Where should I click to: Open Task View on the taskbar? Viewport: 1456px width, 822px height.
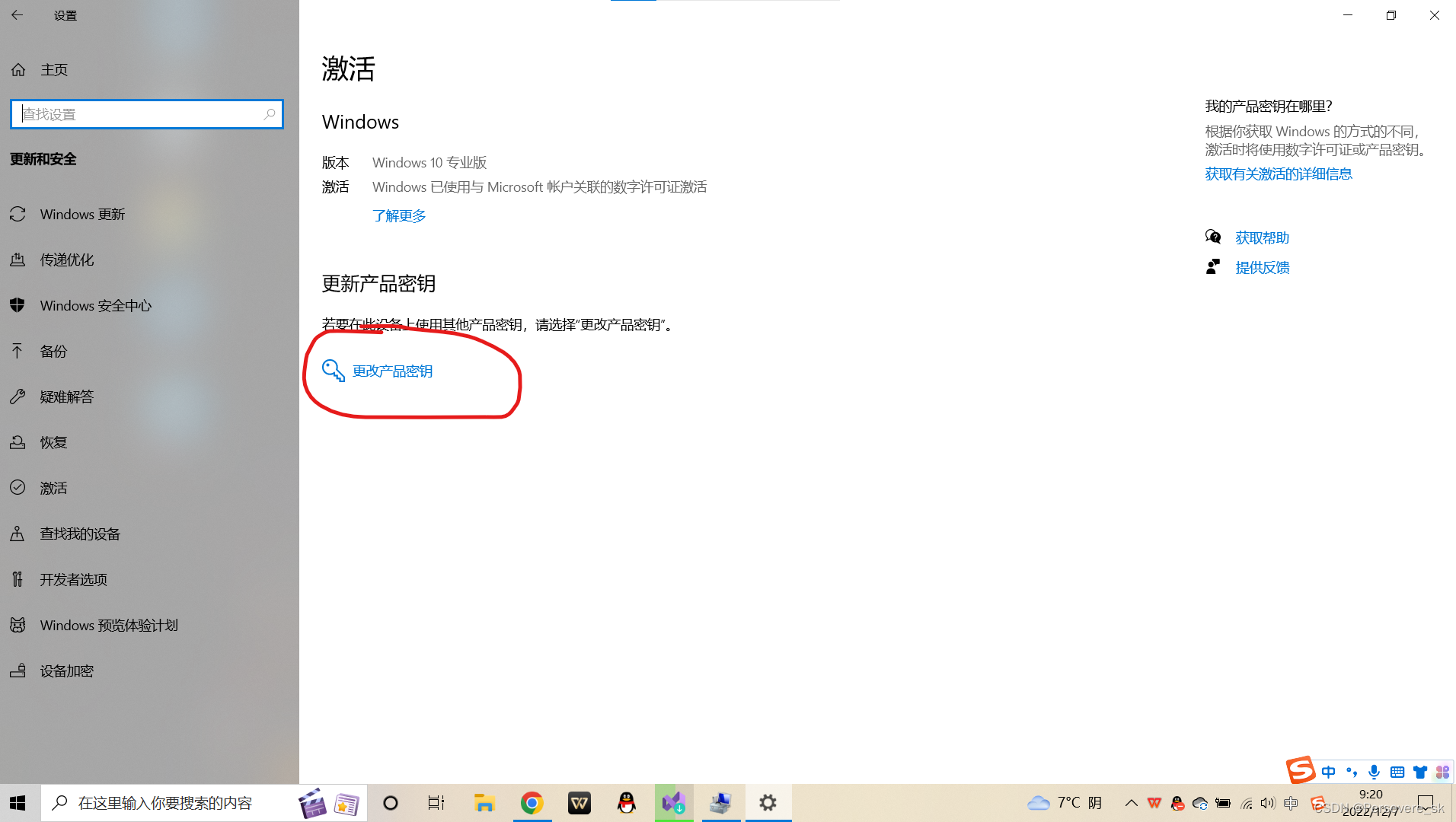(x=436, y=803)
